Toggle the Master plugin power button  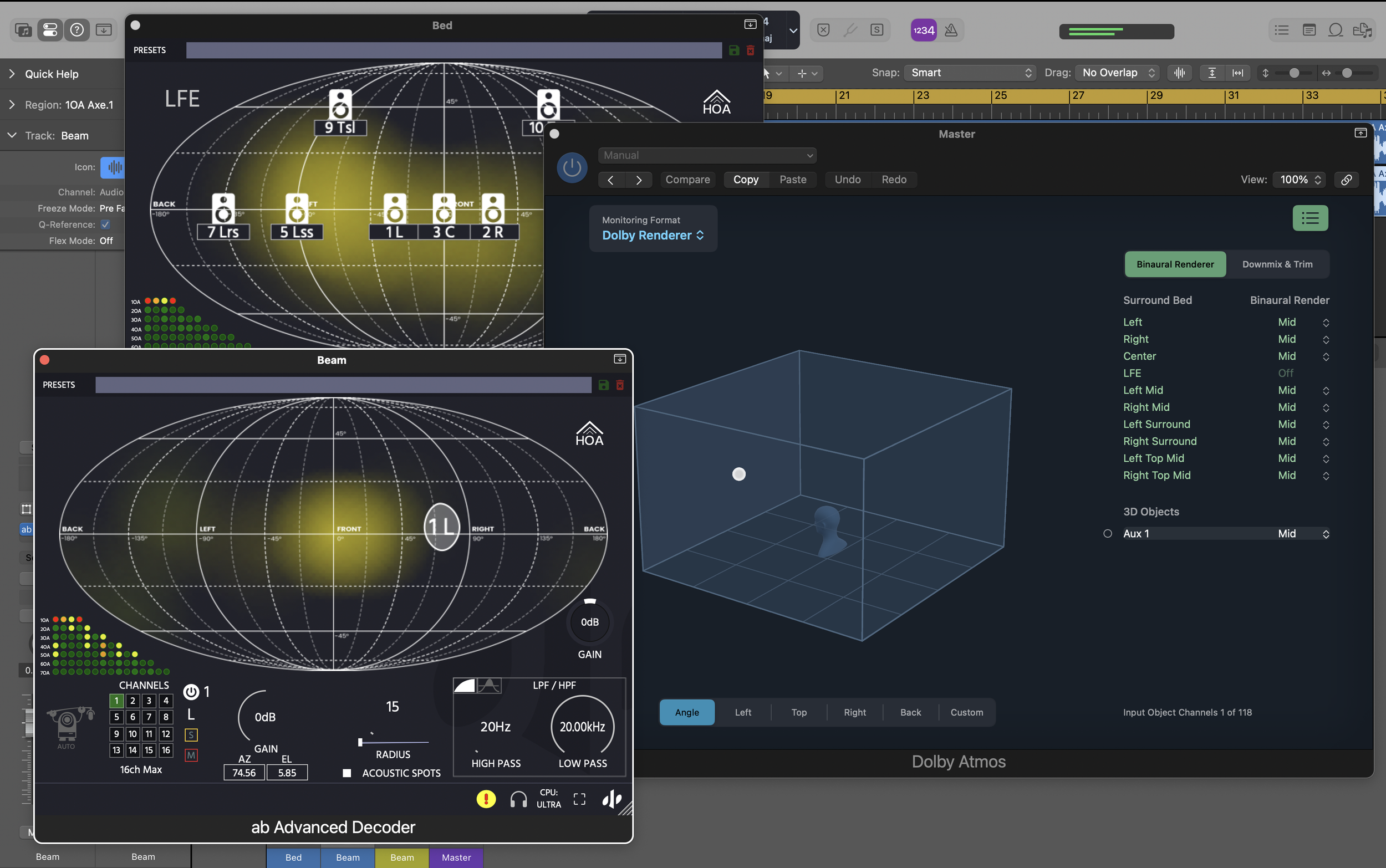coord(572,167)
